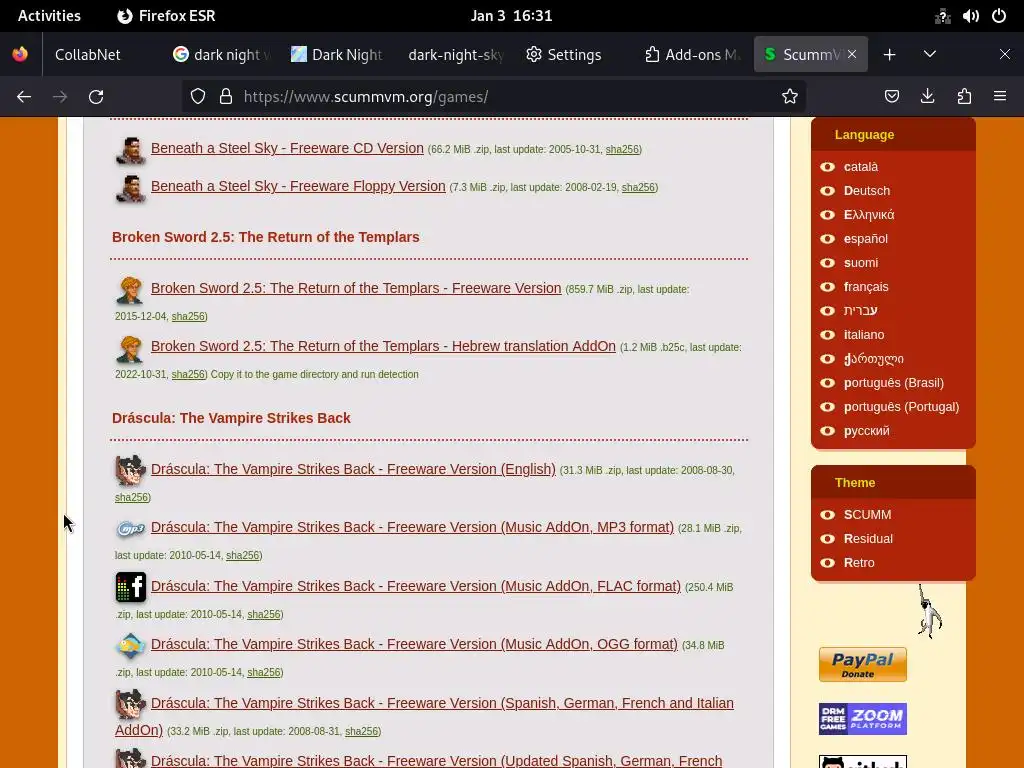Click the FLAC music addon icon

(x=131, y=587)
